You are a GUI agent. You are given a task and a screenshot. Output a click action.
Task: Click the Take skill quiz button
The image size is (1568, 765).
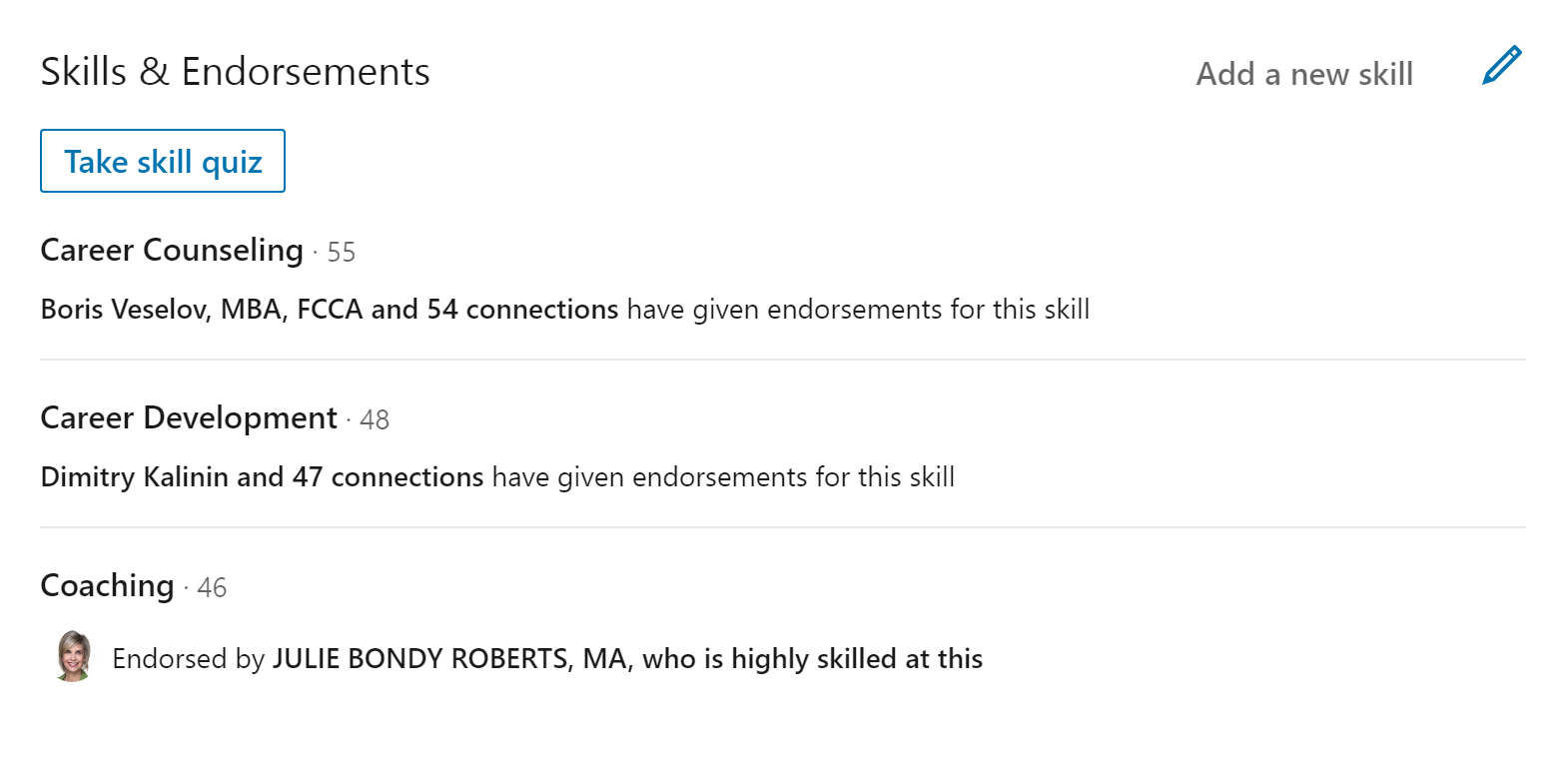[163, 161]
